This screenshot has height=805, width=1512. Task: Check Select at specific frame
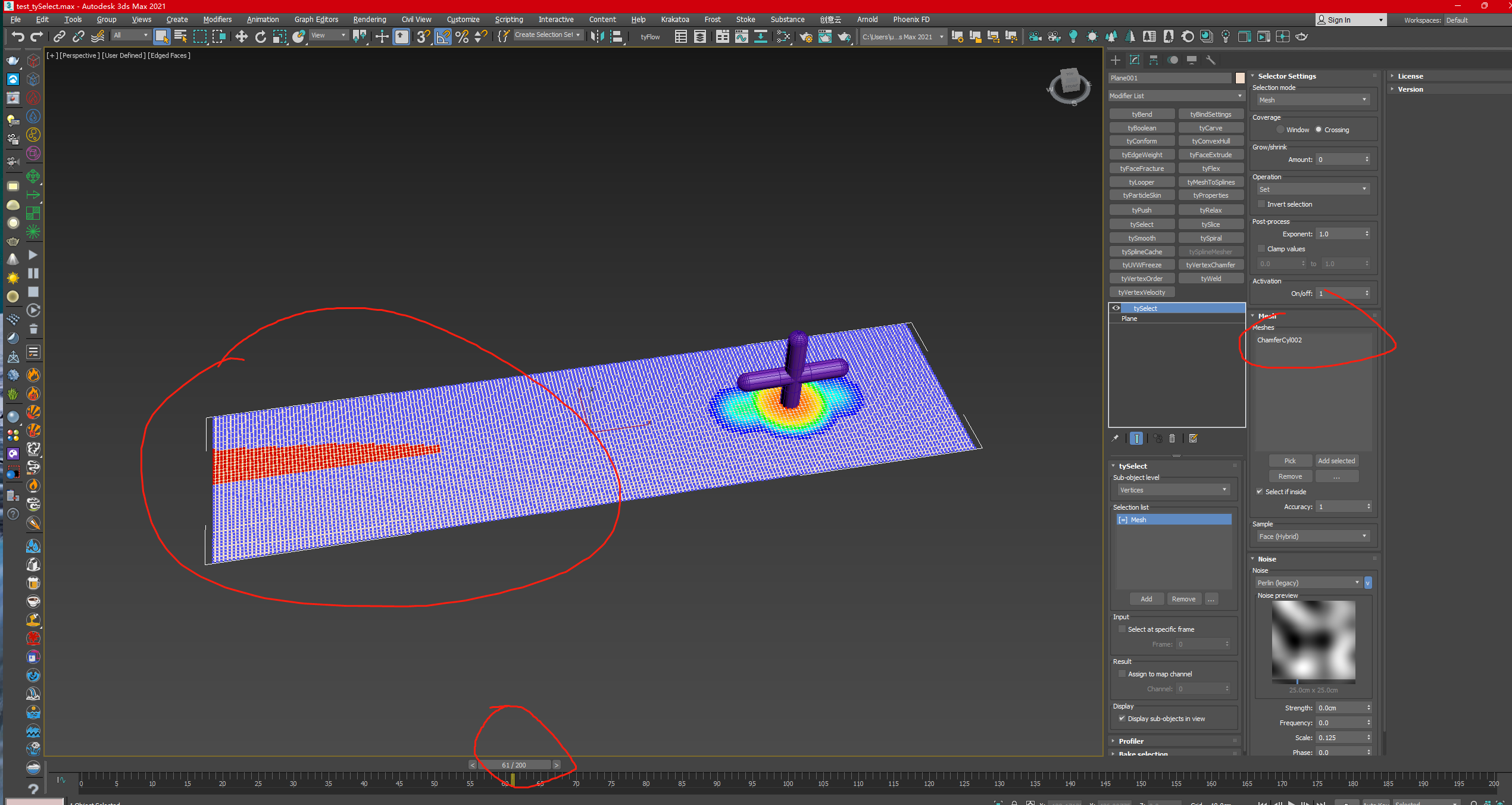[1122, 629]
